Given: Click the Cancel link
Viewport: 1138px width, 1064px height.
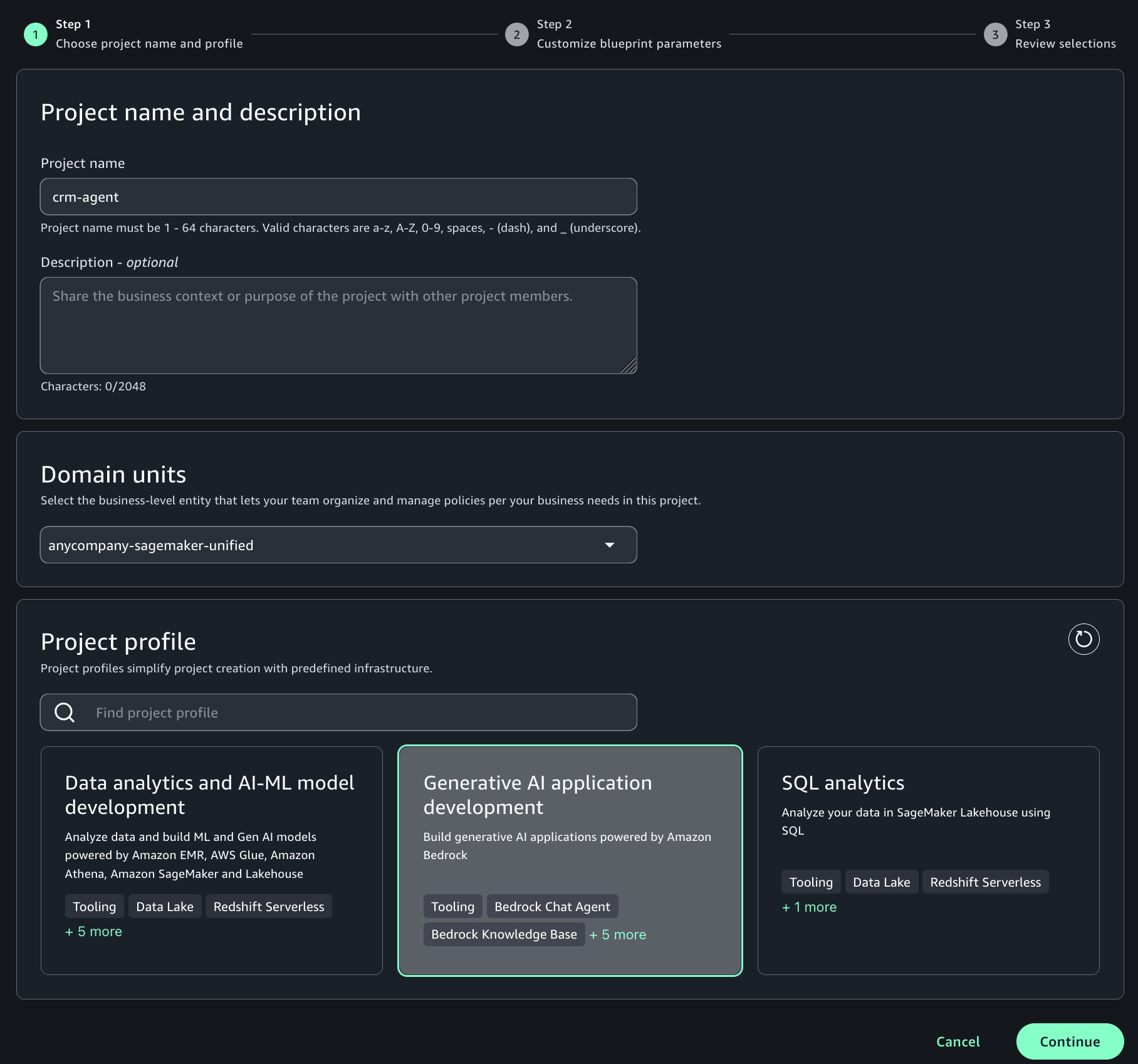Looking at the screenshot, I should point(958,1041).
